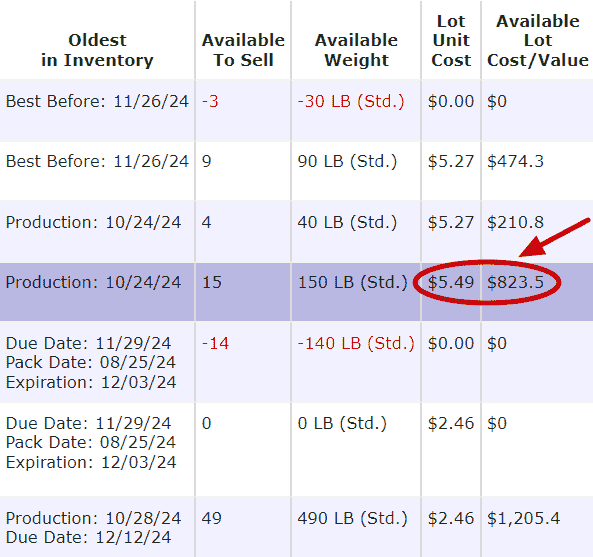Select the -14 available to sell value
Image resolution: width=593 pixels, height=557 pixels.
[x=215, y=344]
